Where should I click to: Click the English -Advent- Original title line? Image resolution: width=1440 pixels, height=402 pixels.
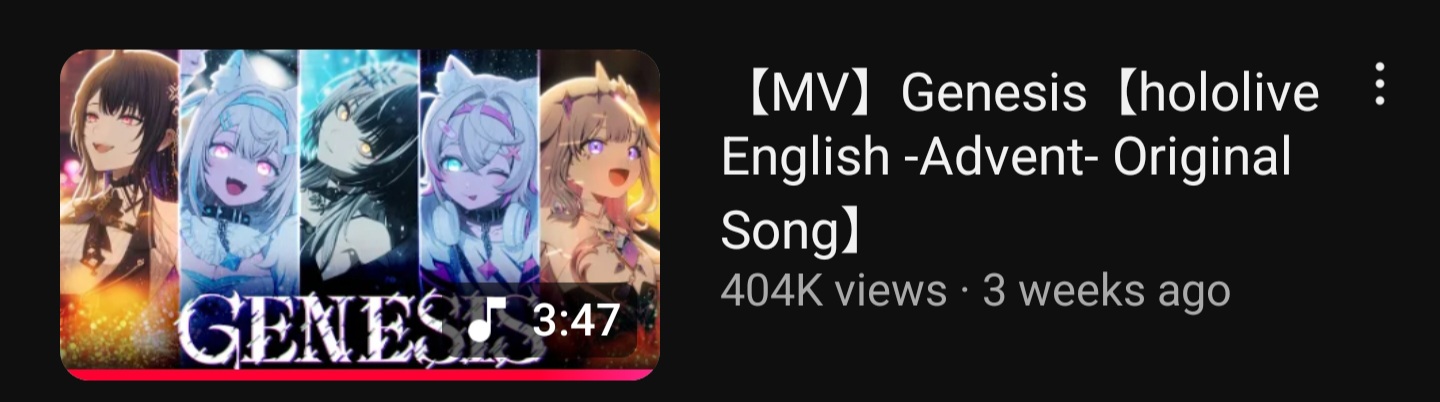point(1005,160)
